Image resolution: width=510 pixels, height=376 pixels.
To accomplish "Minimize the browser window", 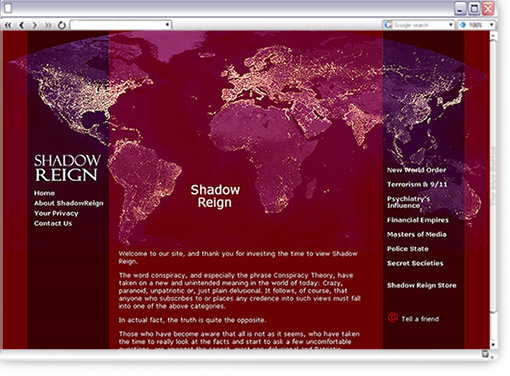I will (x=460, y=8).
